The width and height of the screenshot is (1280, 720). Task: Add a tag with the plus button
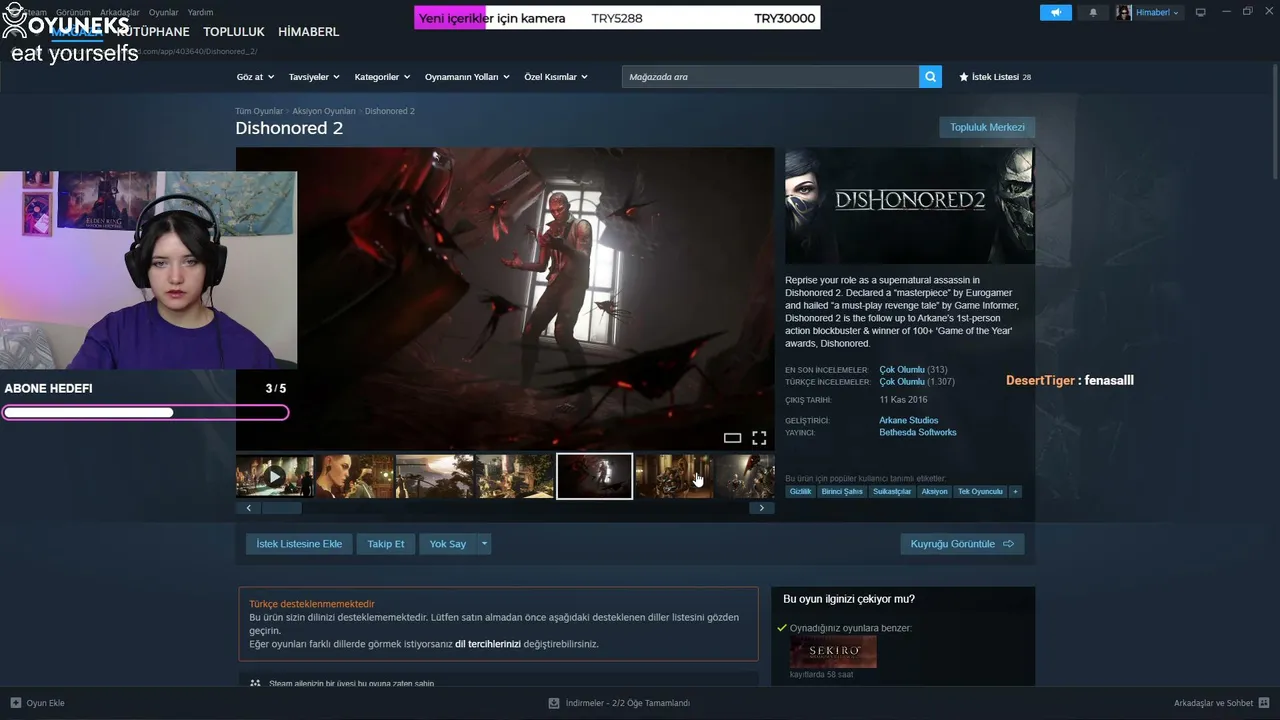click(1015, 492)
